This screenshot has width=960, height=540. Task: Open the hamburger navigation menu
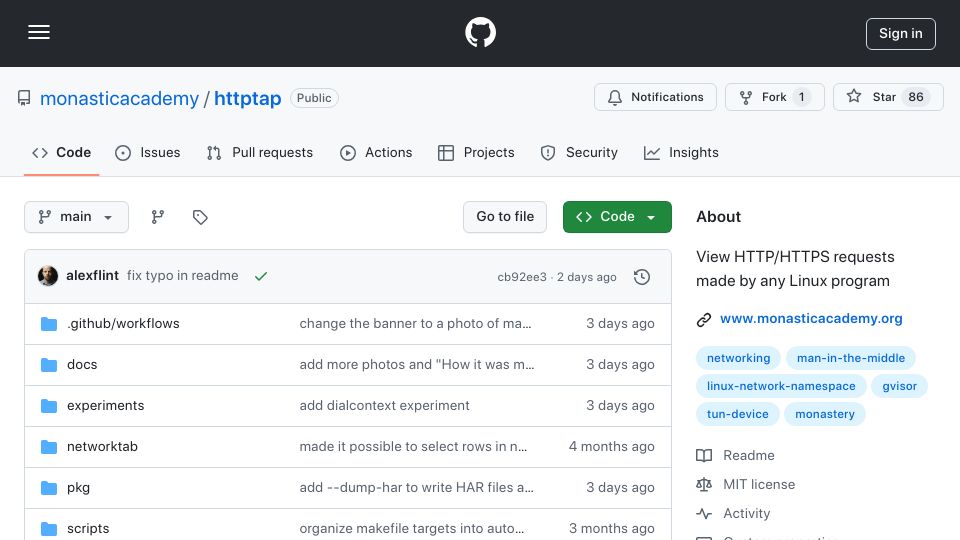39,32
